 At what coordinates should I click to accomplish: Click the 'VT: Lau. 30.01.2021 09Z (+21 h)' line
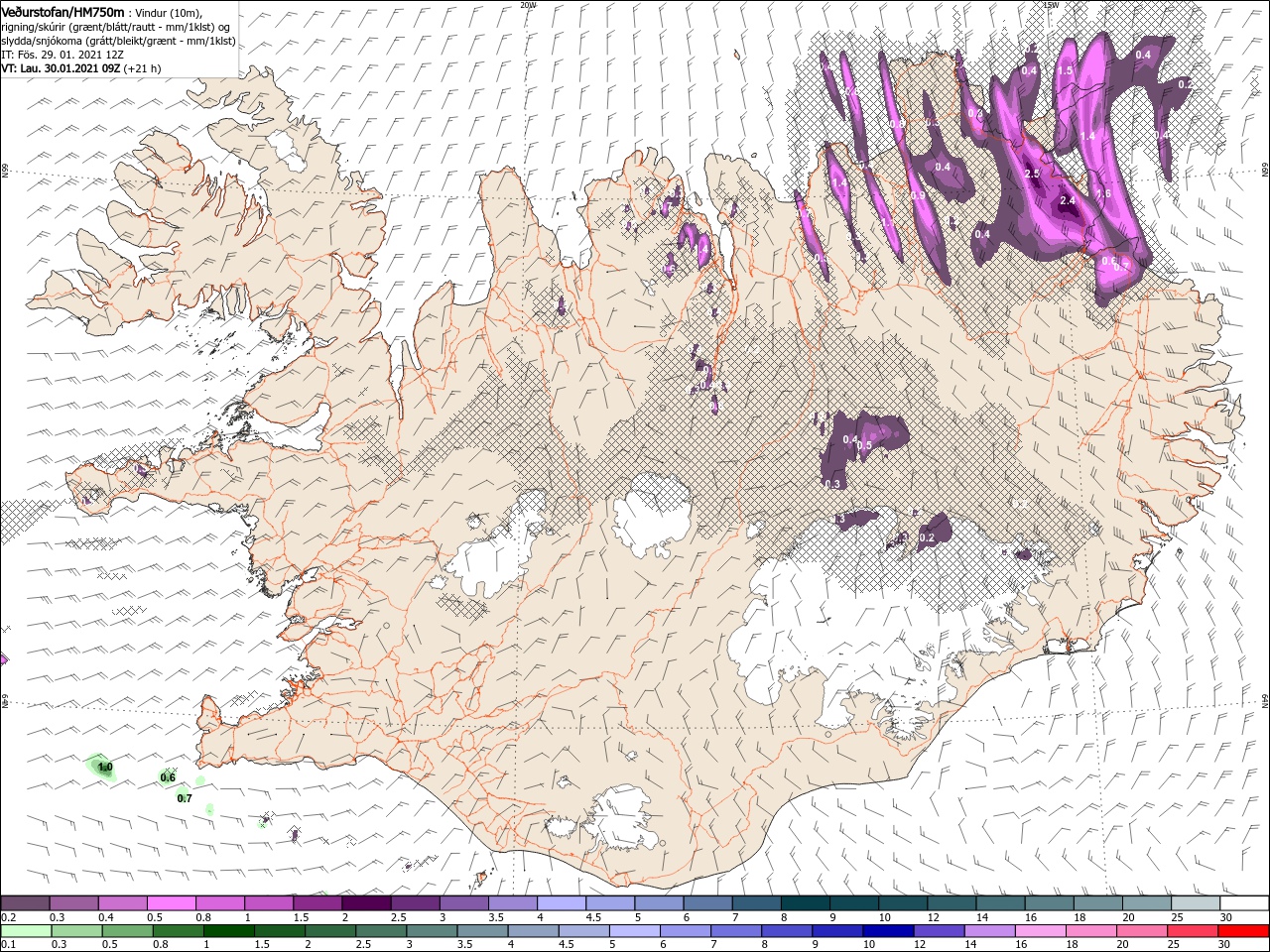81,68
